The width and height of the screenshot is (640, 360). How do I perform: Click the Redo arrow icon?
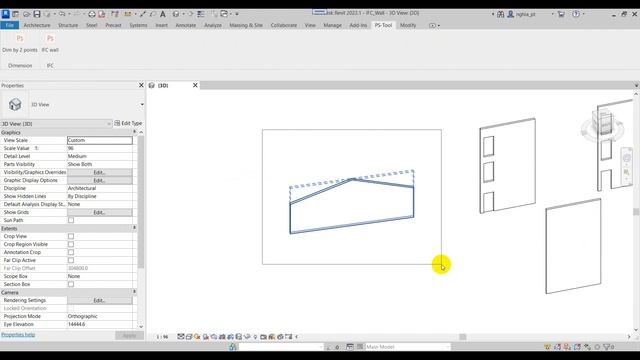tap(77, 14)
